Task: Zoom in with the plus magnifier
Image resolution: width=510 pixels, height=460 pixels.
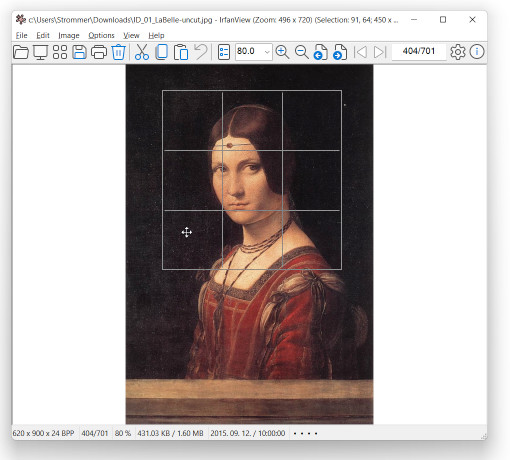Action: point(282,52)
